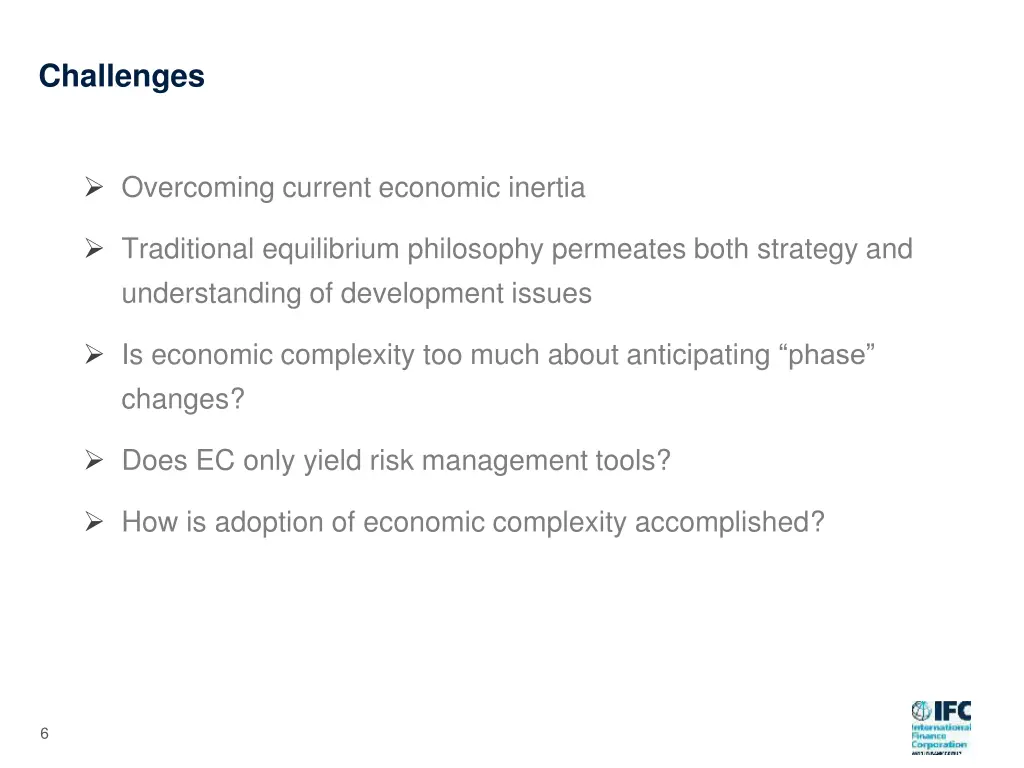Click the arrow bullet before 'How is adoption'
This screenshot has height=768, width=1024.
[94, 522]
